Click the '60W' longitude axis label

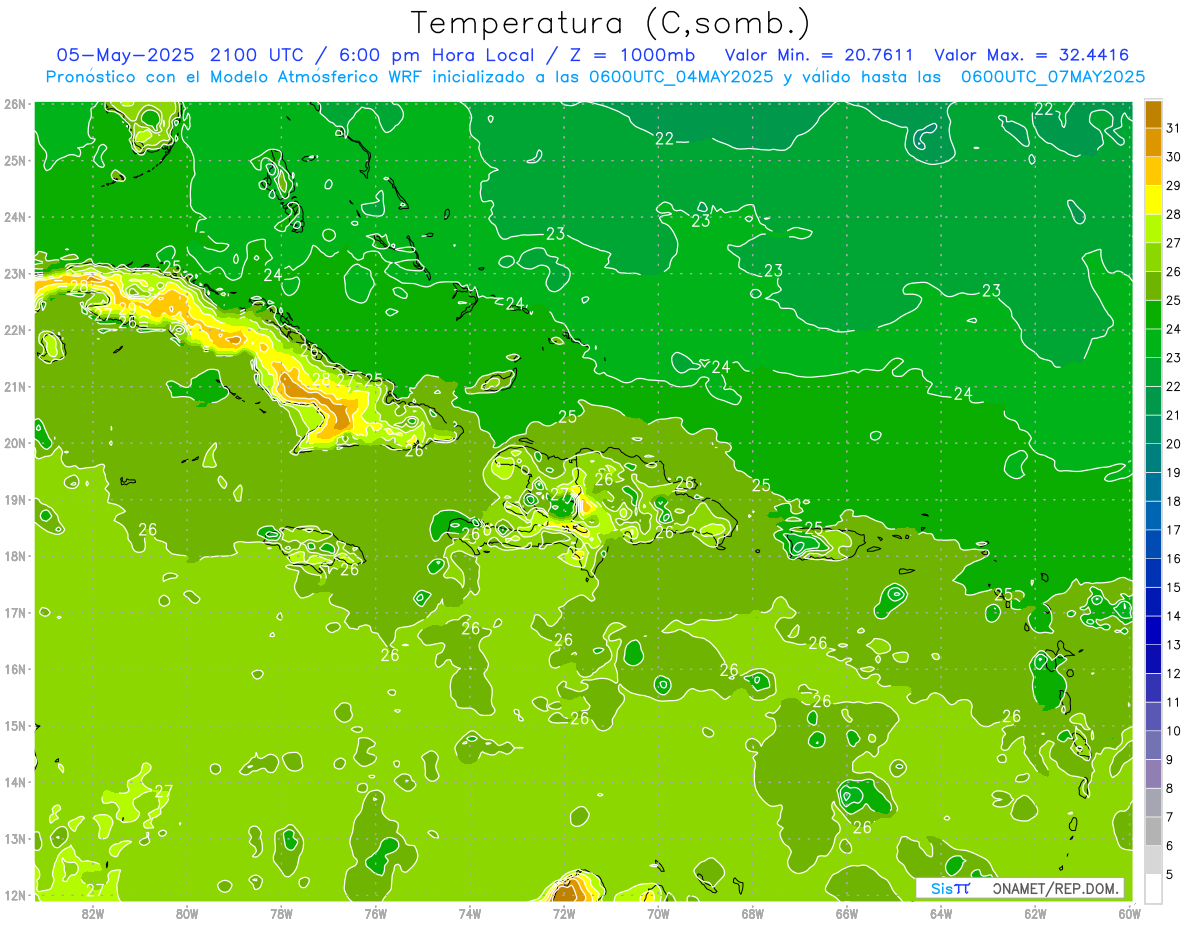point(1130,913)
